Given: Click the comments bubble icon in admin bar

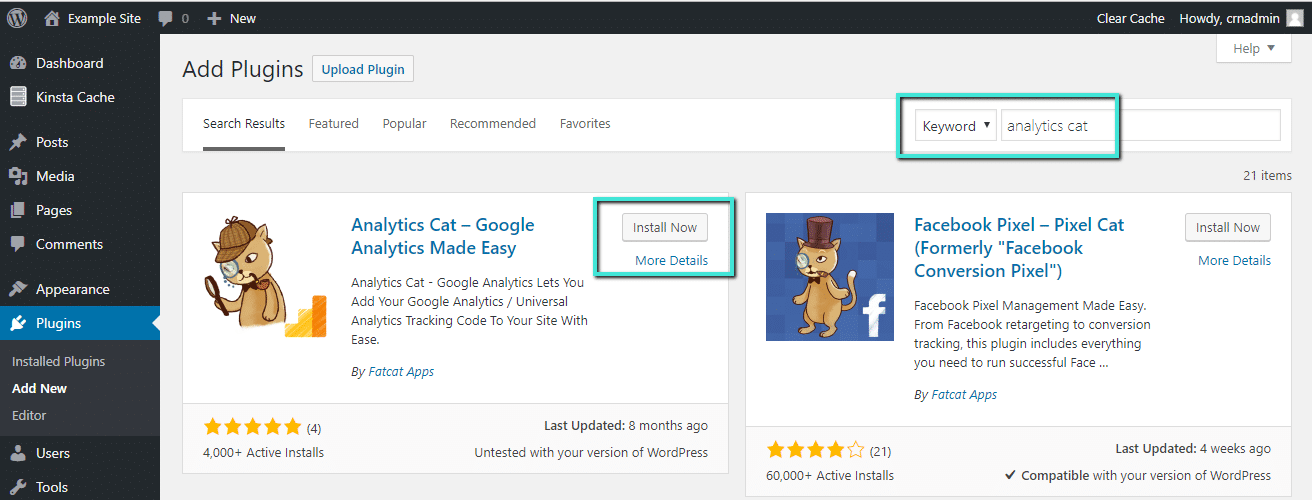Looking at the screenshot, I should point(166,18).
